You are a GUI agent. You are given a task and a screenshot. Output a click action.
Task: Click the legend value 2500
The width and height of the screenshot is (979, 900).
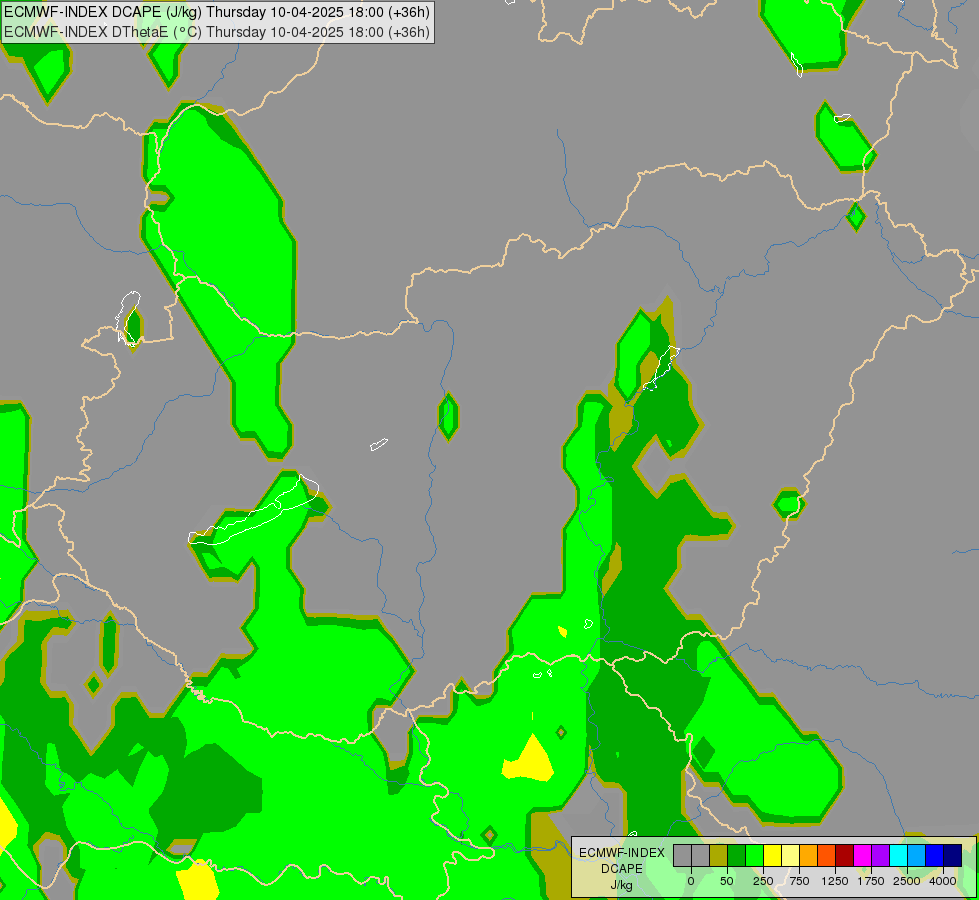[907, 881]
